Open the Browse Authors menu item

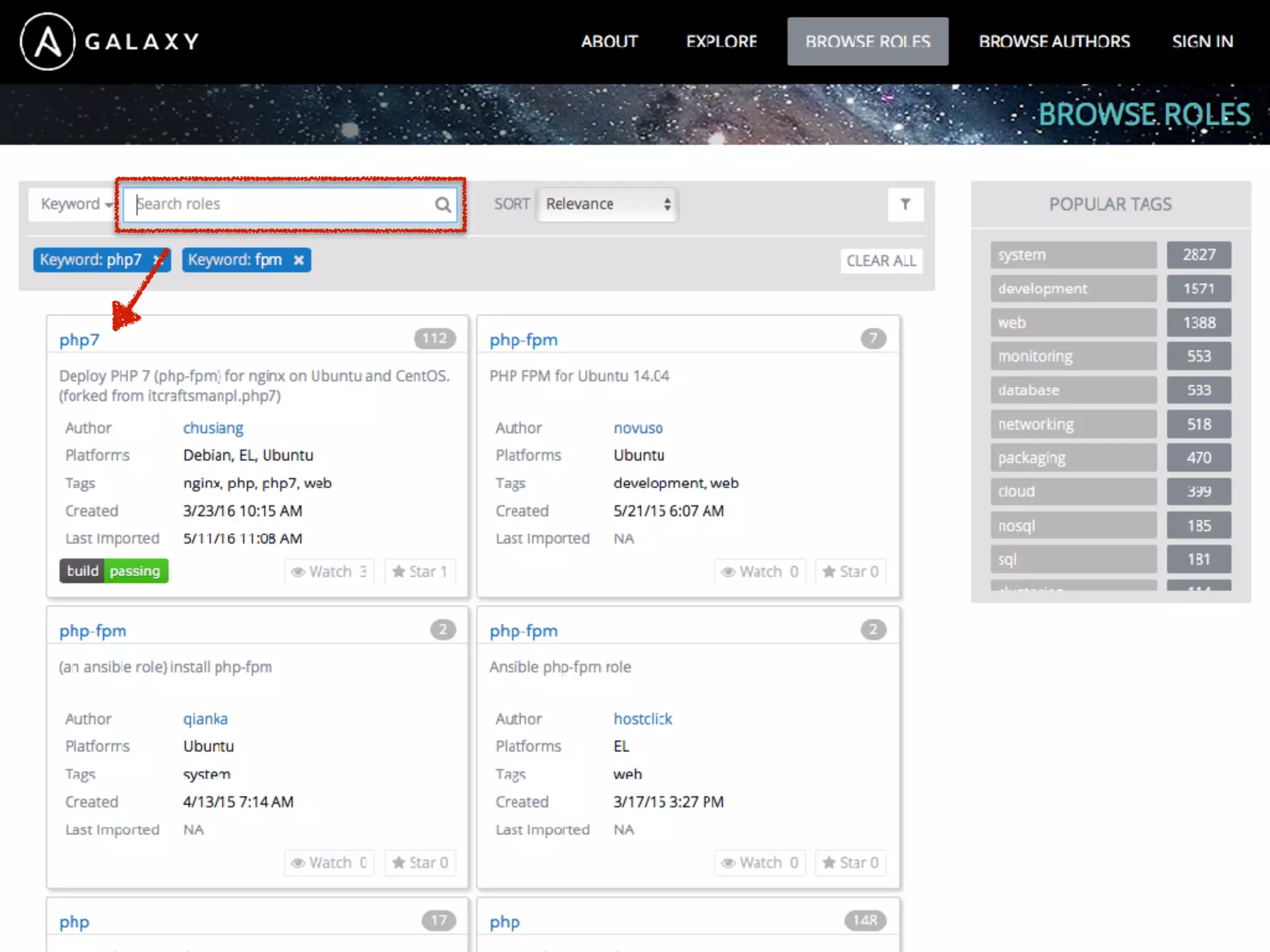[1054, 42]
